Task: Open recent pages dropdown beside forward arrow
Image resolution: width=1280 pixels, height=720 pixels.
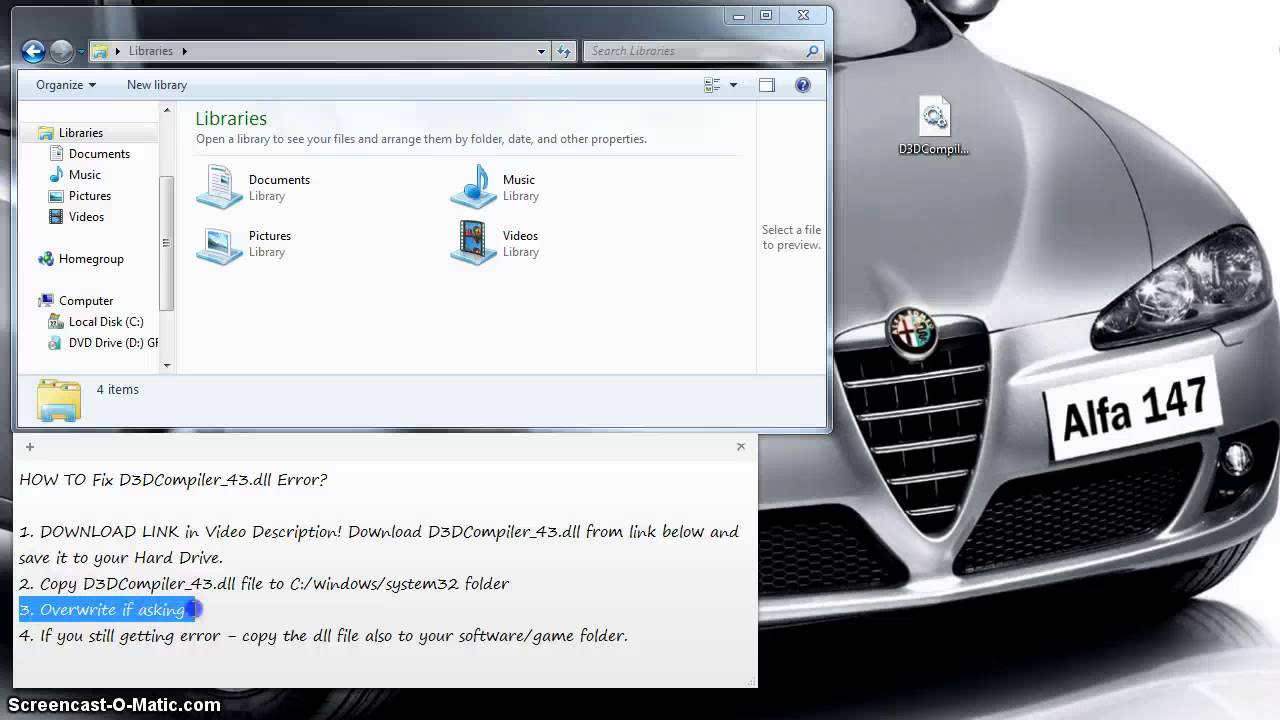Action: pyautogui.click(x=81, y=51)
